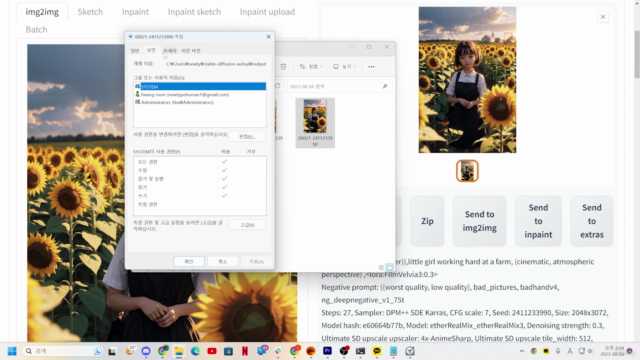
Task: Open the 정렬 sort dropdown in Explorer
Action: tap(311, 67)
